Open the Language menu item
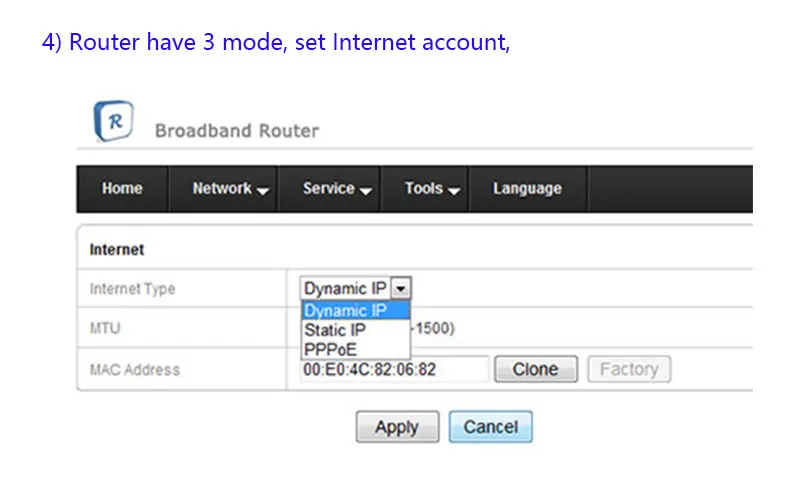Image resolution: width=800 pixels, height=500 pixels. (x=528, y=188)
